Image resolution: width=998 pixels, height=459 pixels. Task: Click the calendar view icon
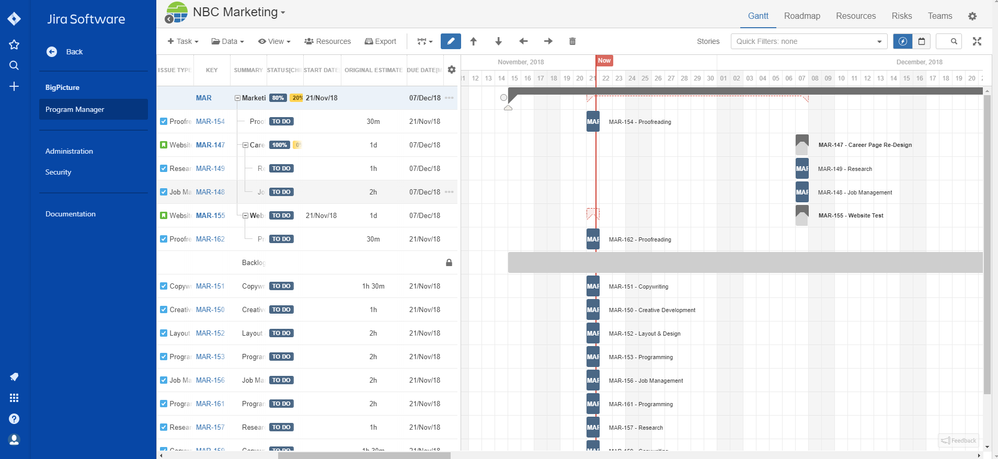(x=921, y=41)
